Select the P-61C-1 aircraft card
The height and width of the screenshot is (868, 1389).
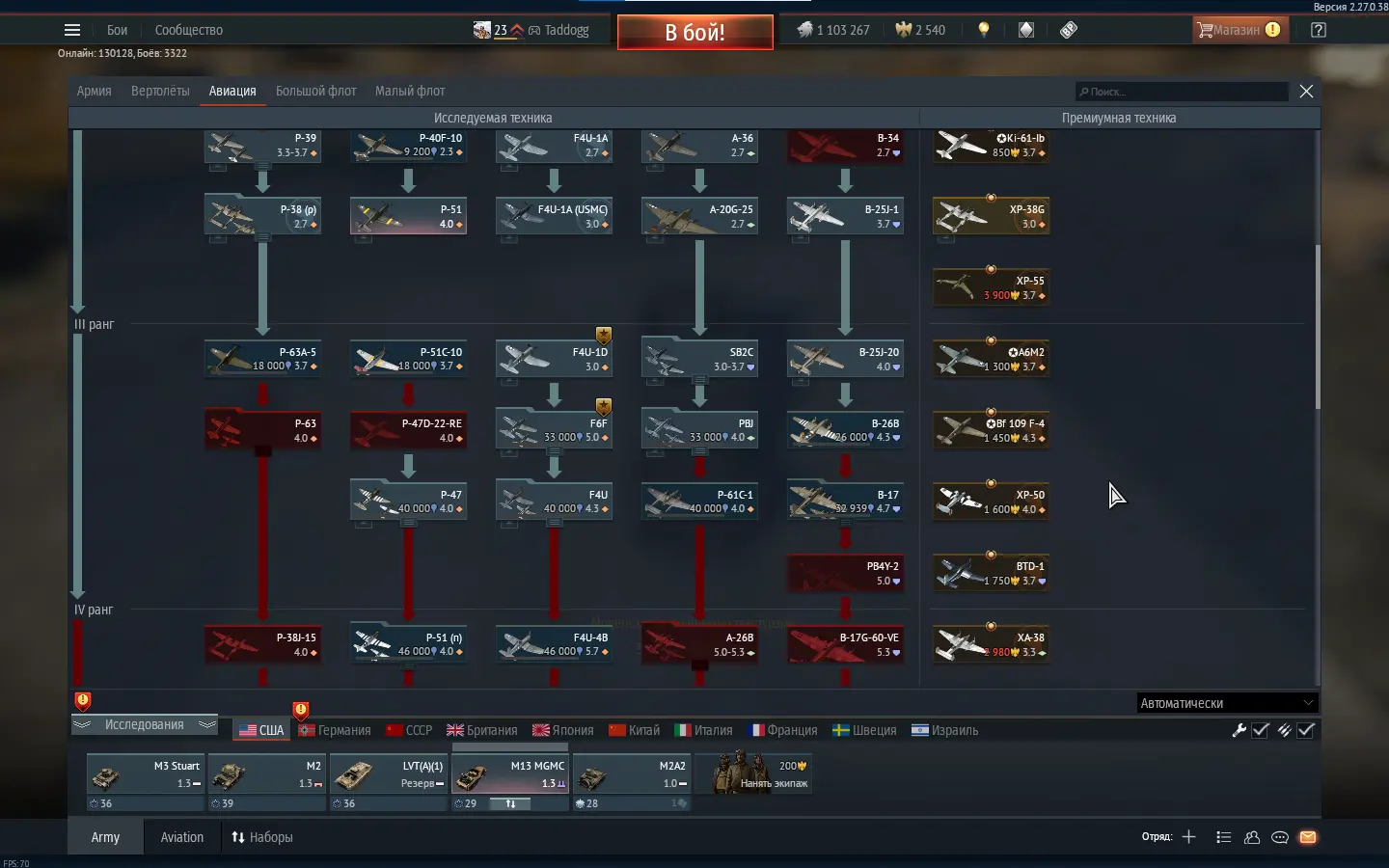coord(699,502)
